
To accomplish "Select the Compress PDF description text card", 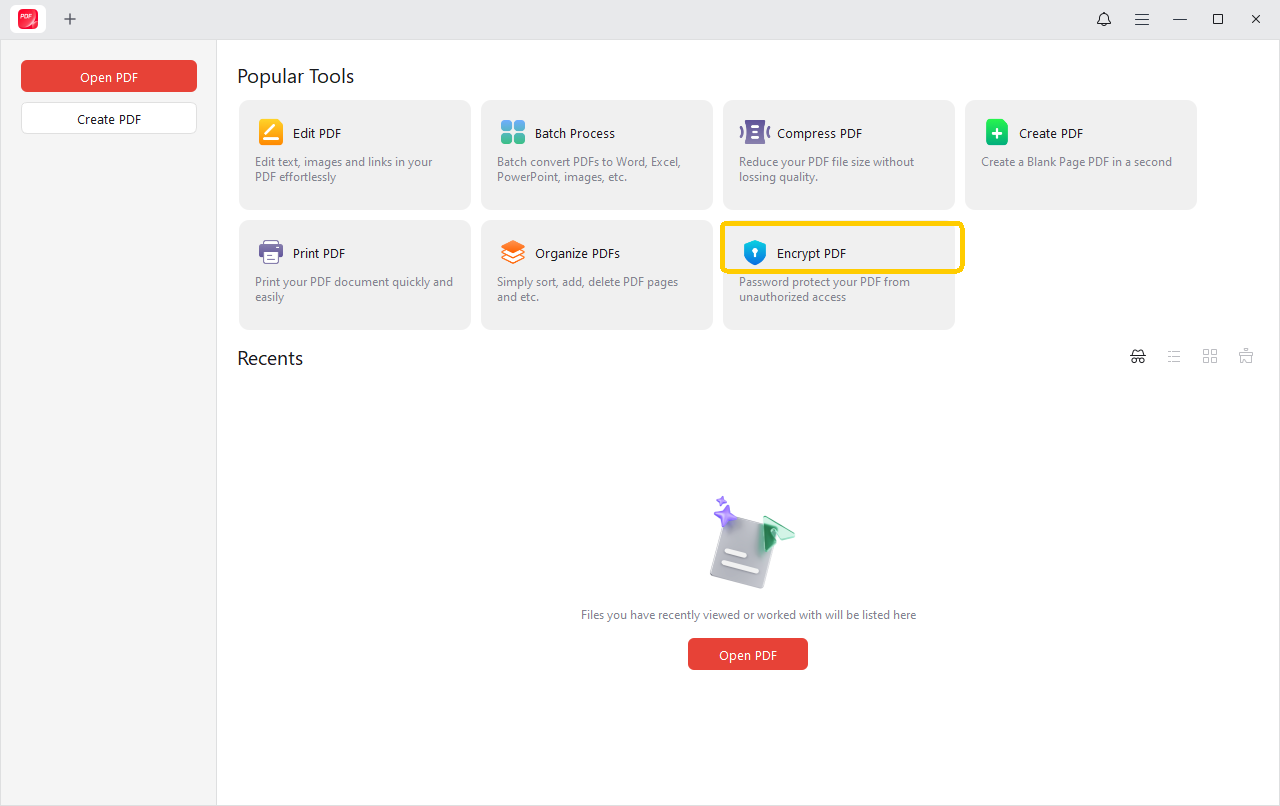I will click(826, 170).
